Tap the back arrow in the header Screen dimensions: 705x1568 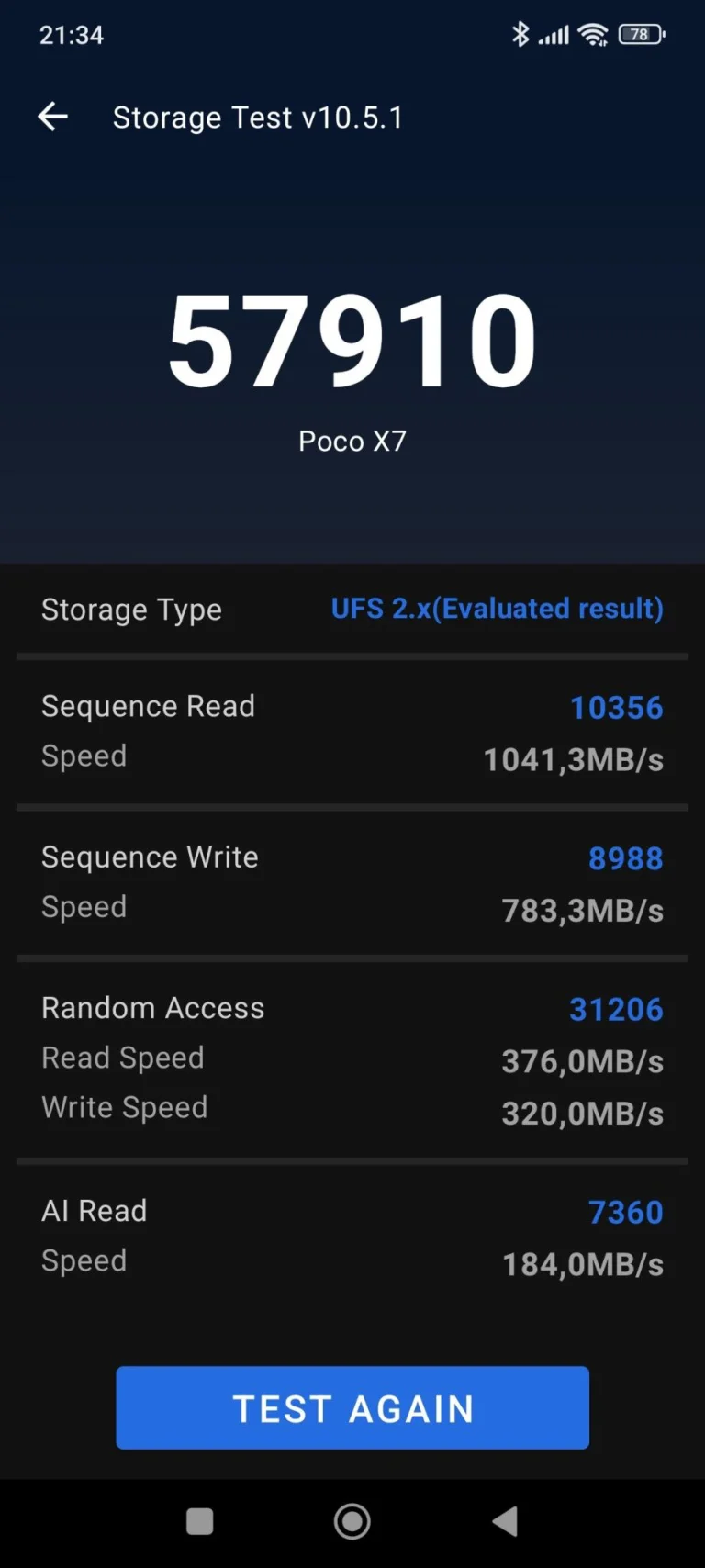pos(52,117)
